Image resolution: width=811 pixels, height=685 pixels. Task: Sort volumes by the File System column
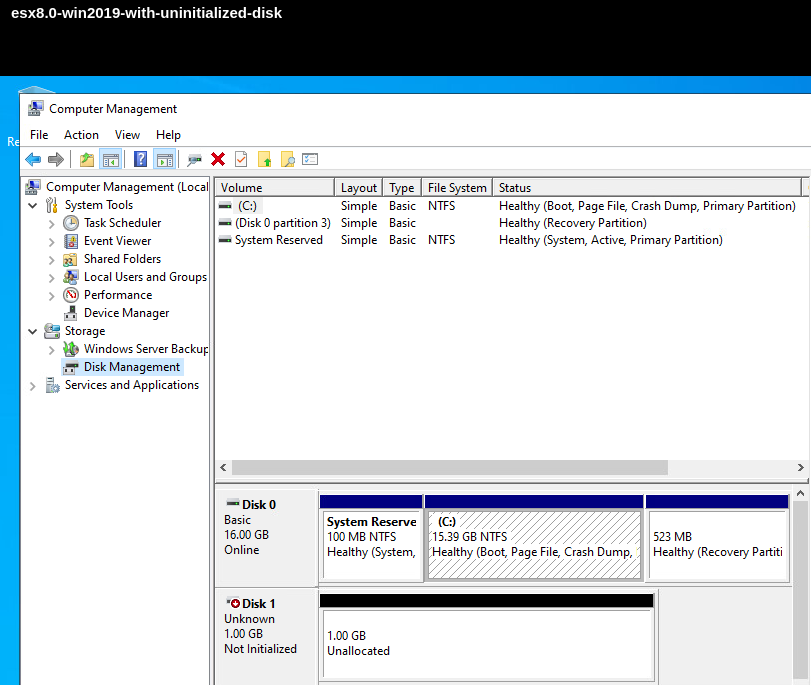pyautogui.click(x=456, y=187)
